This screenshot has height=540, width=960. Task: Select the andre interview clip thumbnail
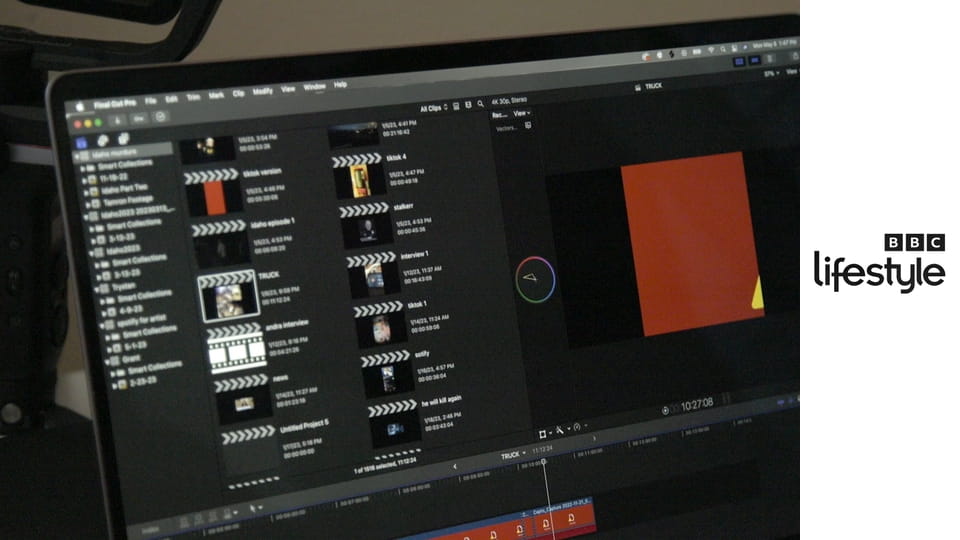[x=236, y=347]
